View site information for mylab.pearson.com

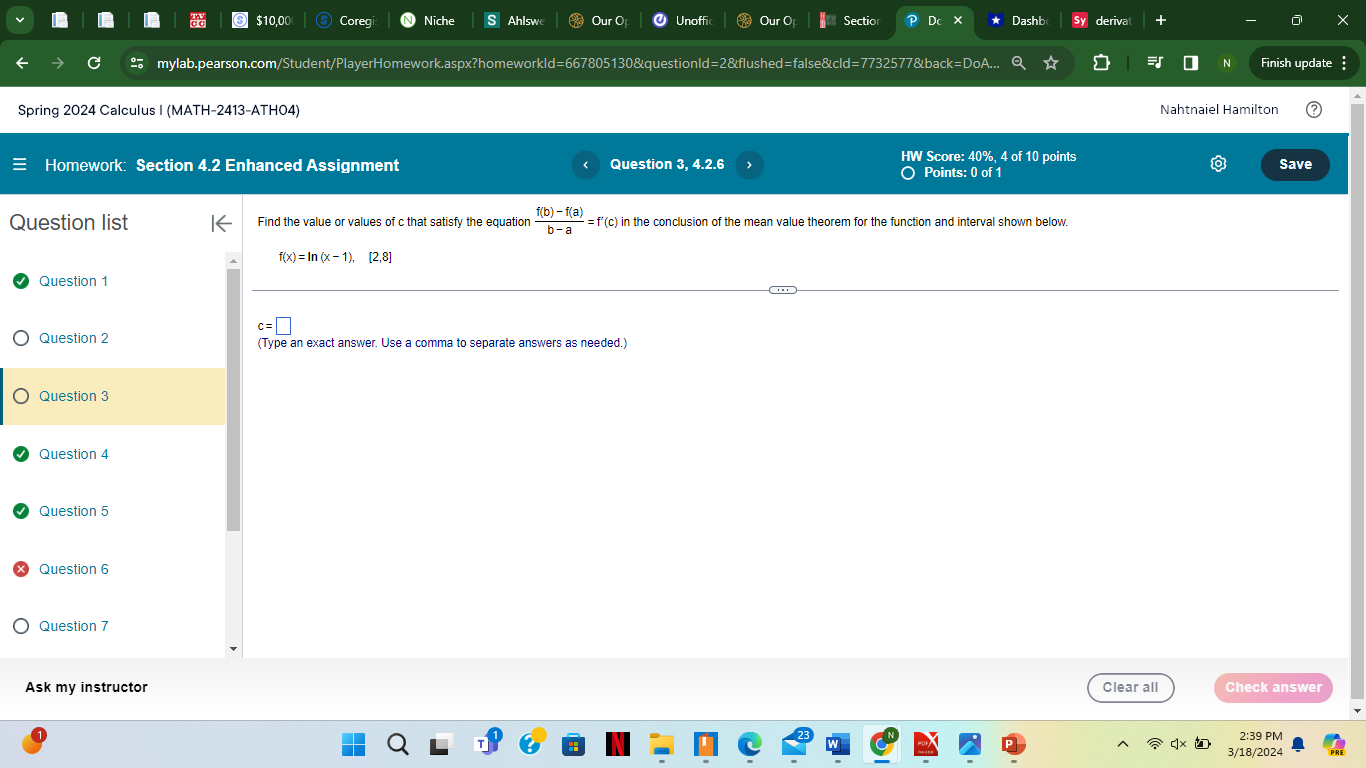(138, 63)
